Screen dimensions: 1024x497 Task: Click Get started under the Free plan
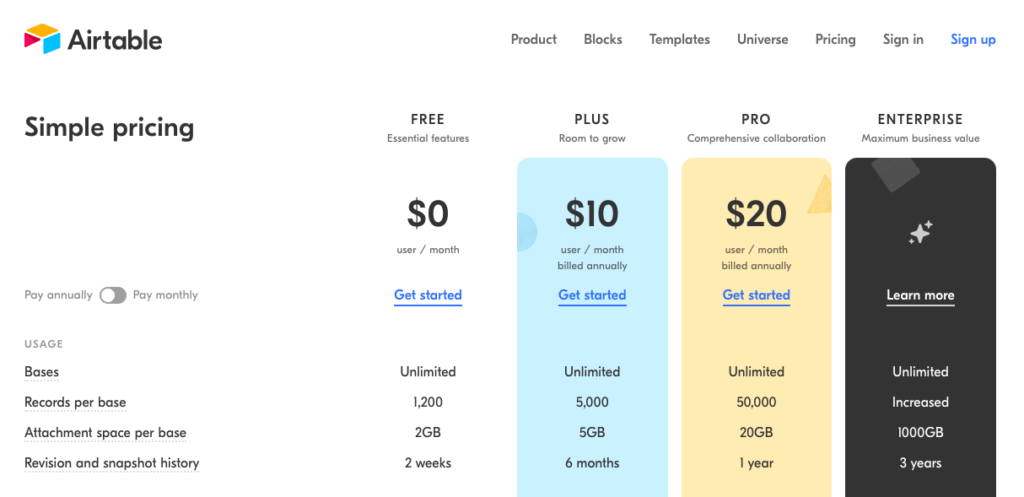coord(428,295)
